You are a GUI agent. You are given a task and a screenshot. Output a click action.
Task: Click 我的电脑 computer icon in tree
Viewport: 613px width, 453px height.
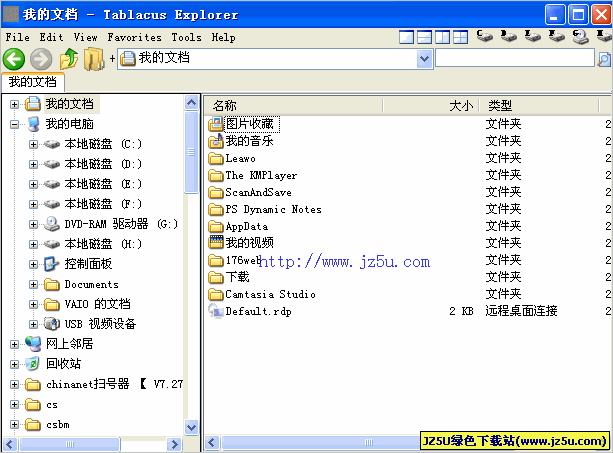34,124
